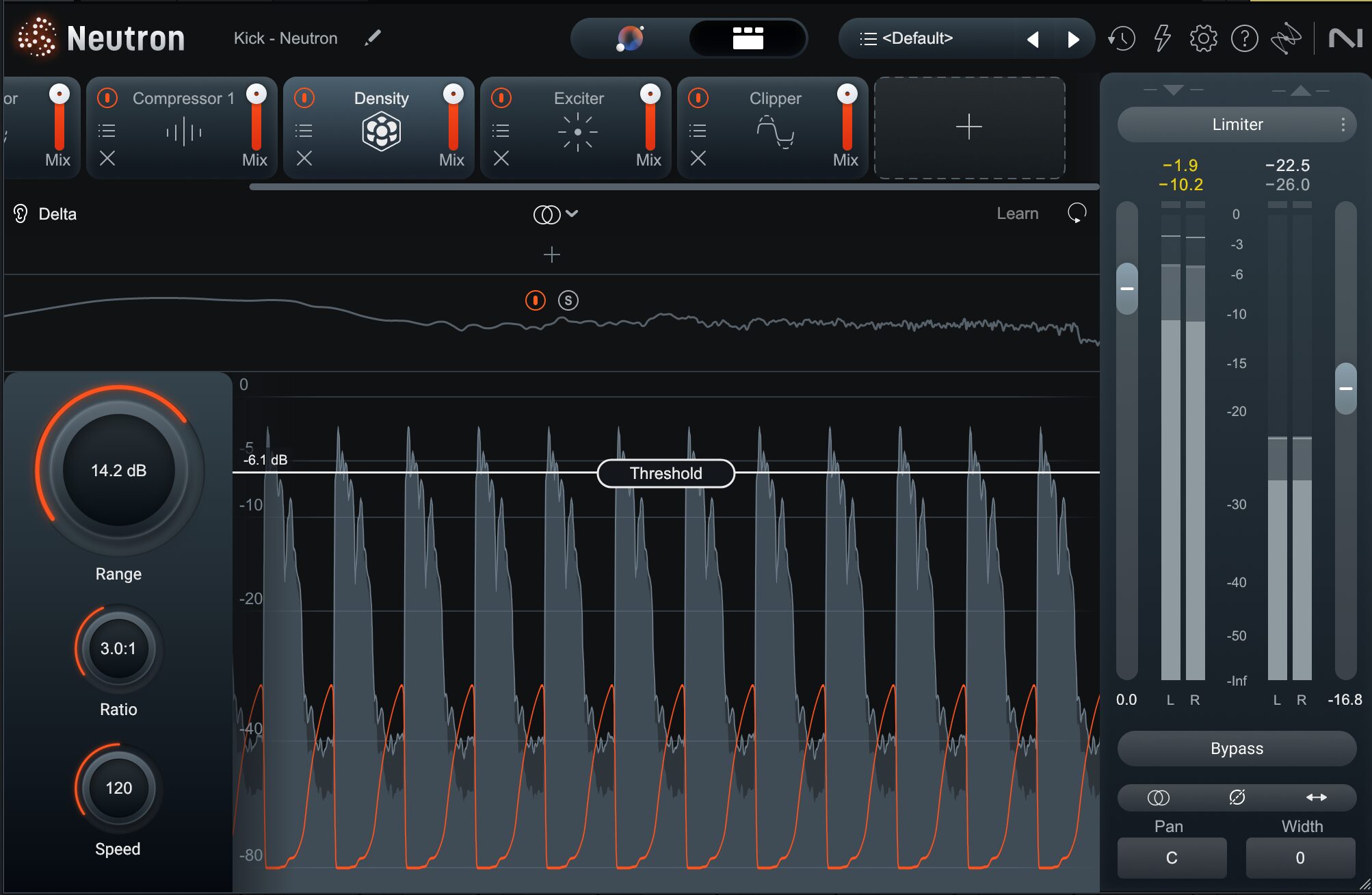Click the reset loop icon beside Learn
1372x895 pixels.
click(x=1077, y=213)
